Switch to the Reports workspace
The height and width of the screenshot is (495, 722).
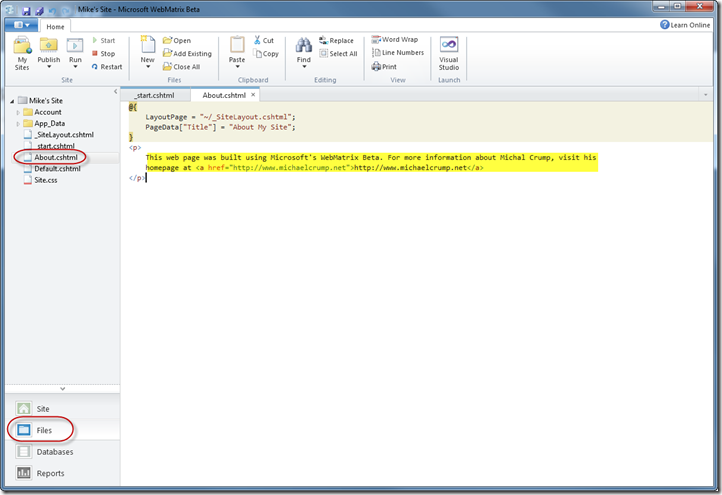tap(63, 473)
